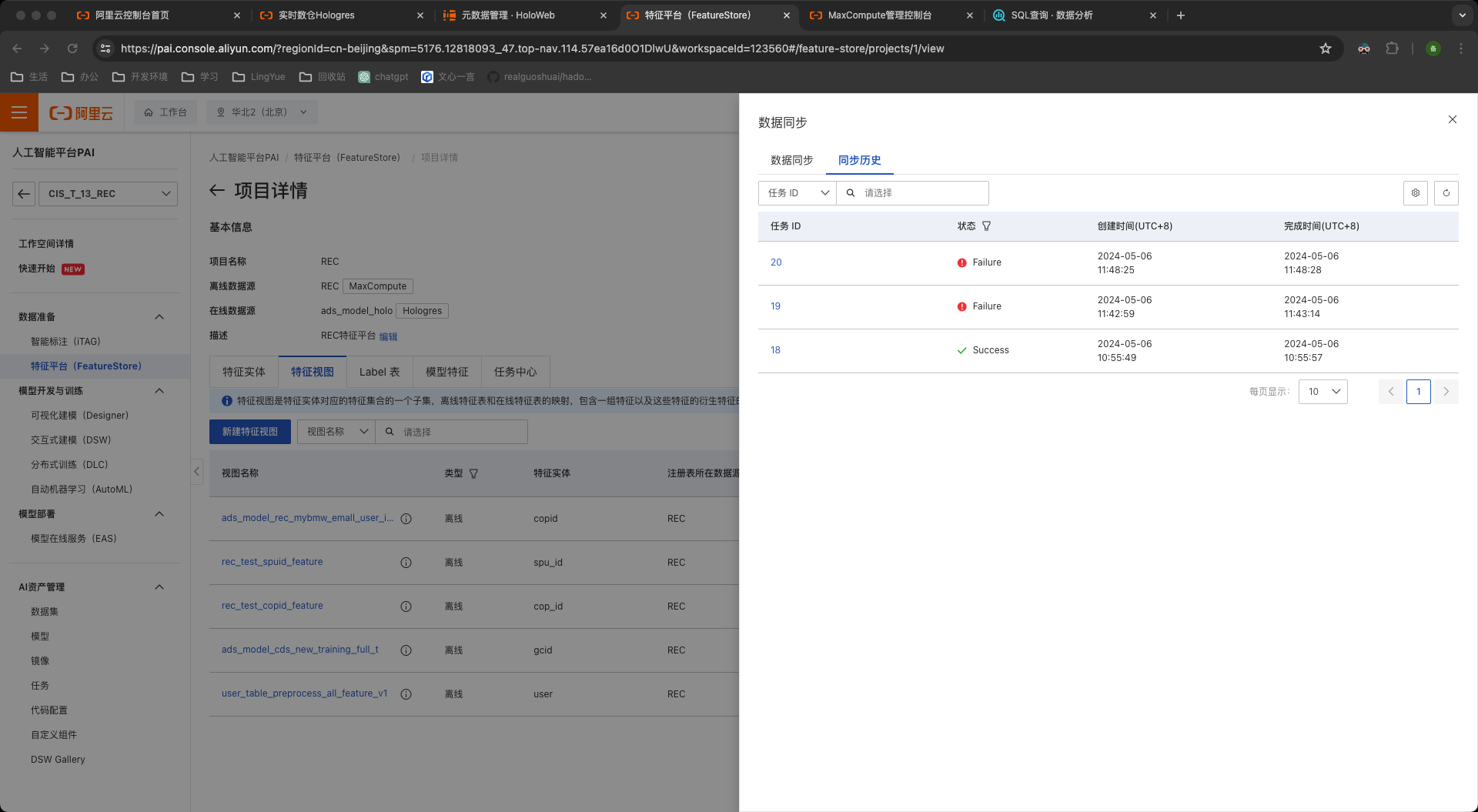Click the browser reload button

click(72, 48)
